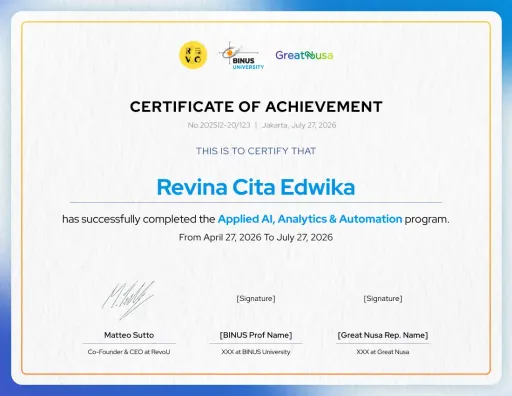Click 'Applied AI, Analytics & Automation' program name

tap(310, 219)
